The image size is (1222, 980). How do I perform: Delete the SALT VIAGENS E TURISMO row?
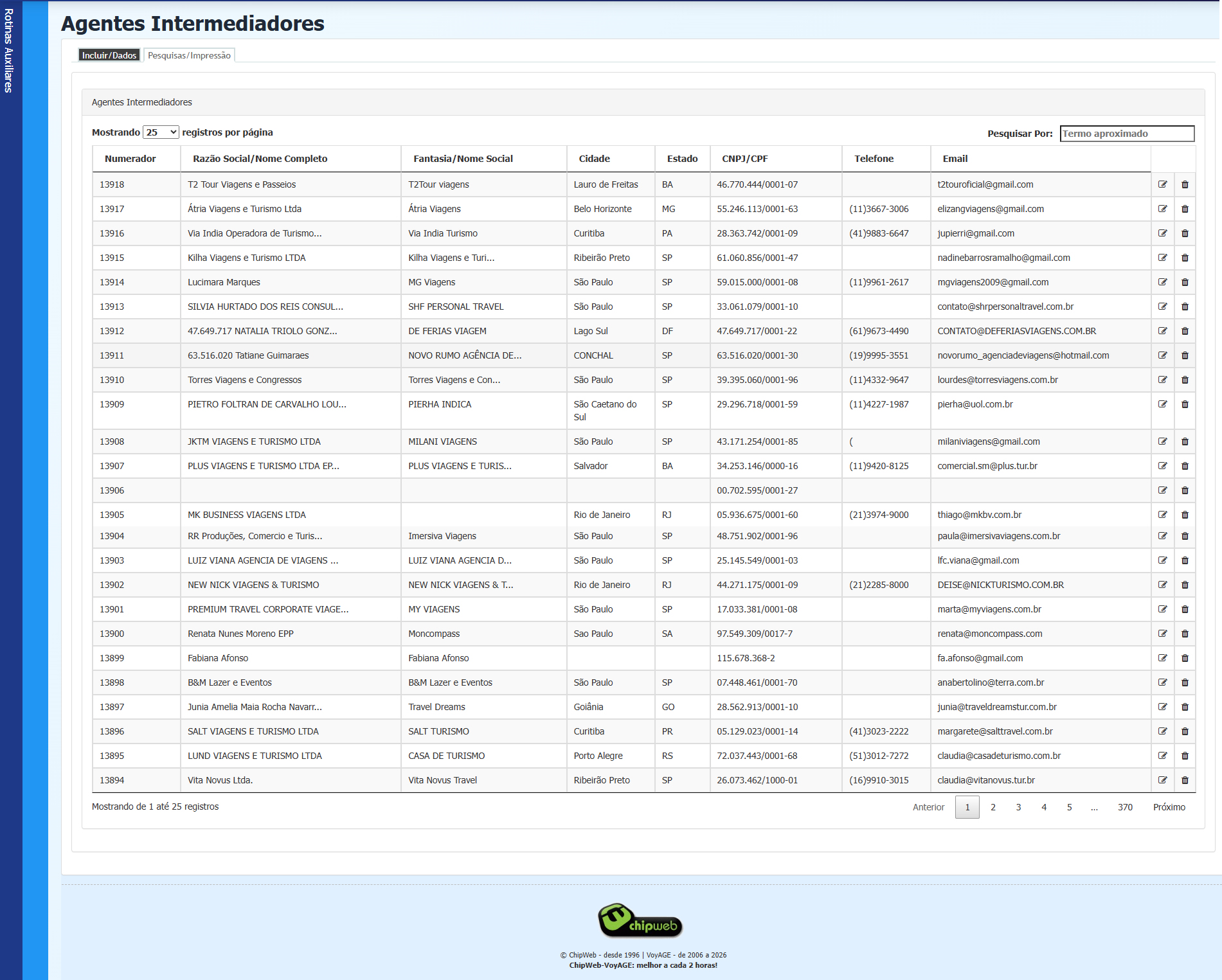coord(1185,731)
